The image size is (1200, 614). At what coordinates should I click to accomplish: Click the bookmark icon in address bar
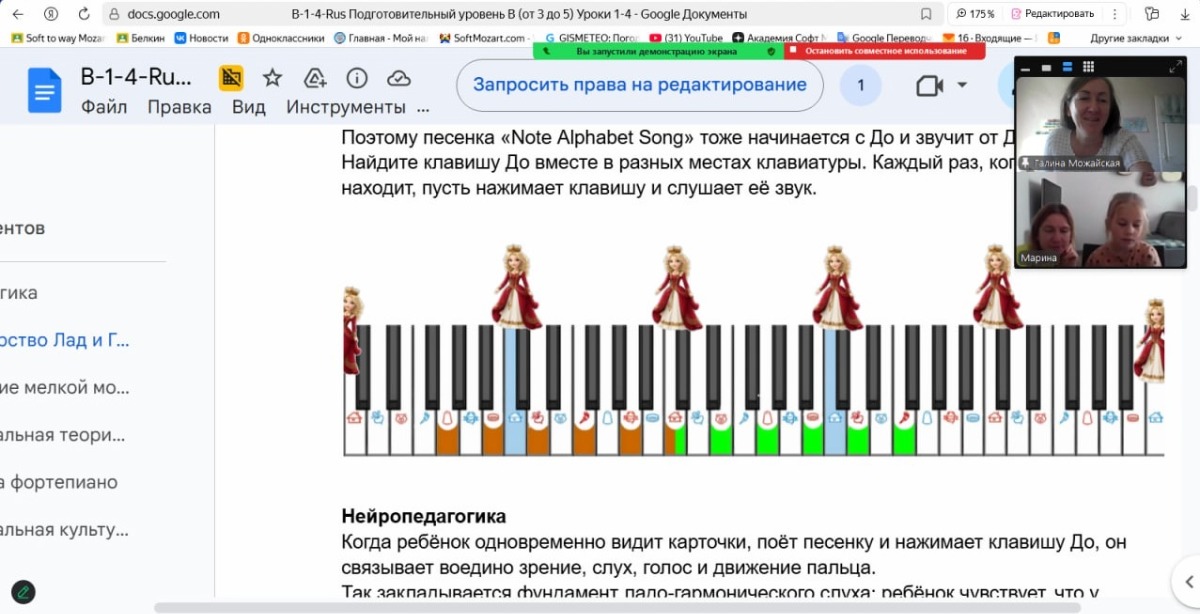pyautogui.click(x=926, y=14)
